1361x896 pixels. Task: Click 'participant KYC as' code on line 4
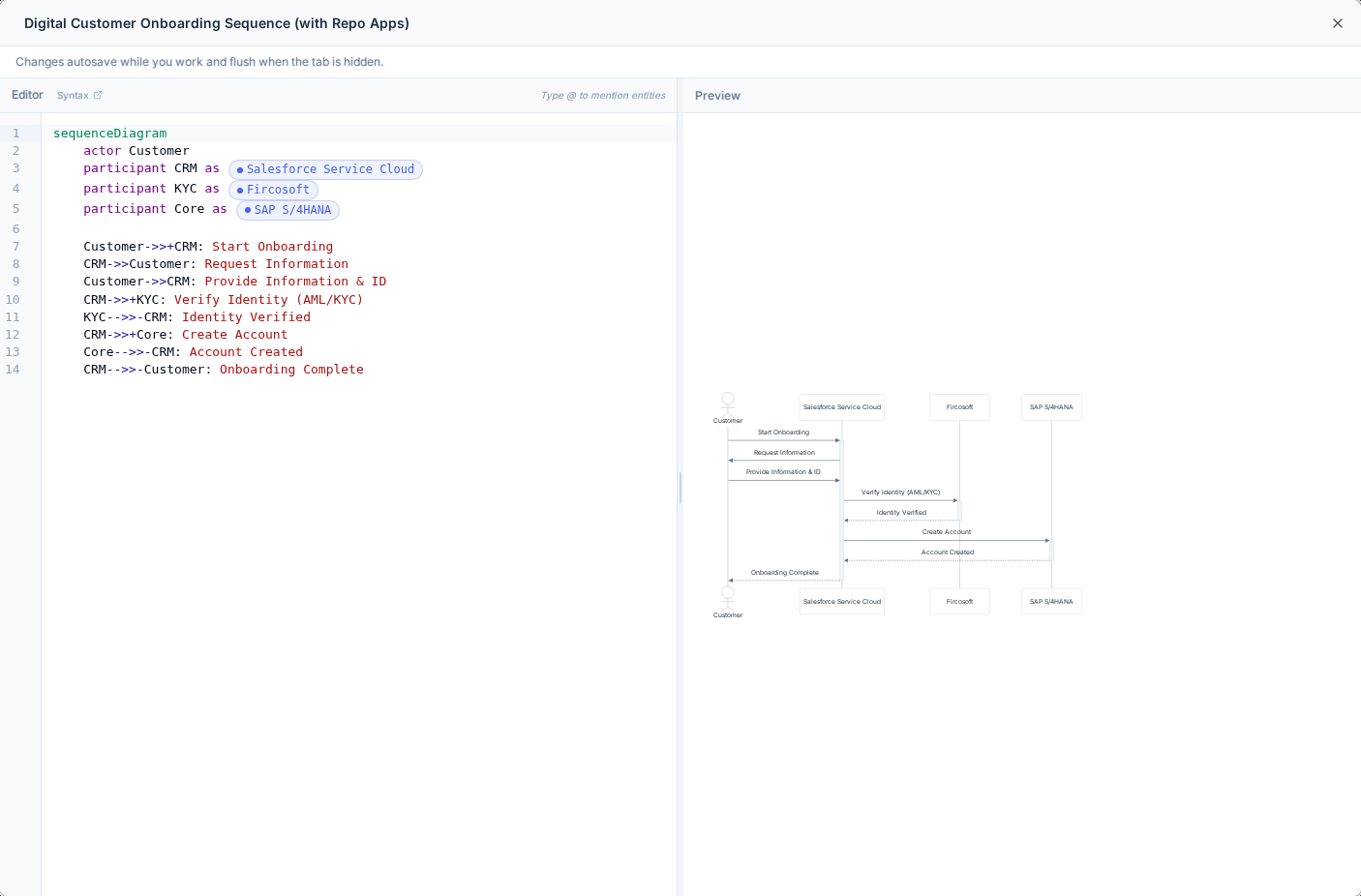coord(152,189)
